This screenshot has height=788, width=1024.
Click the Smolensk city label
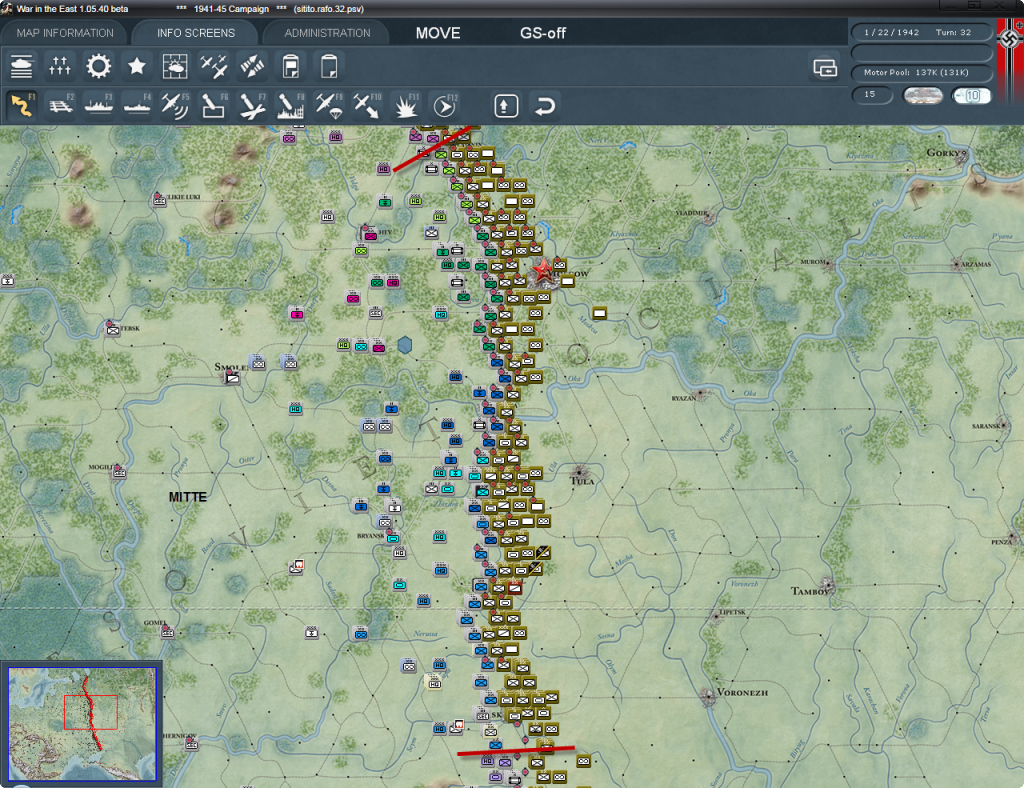231,367
